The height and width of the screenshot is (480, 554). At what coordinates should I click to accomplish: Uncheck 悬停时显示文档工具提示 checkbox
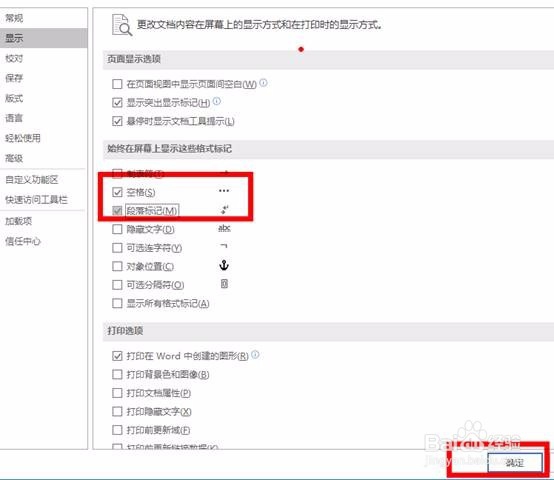point(117,121)
